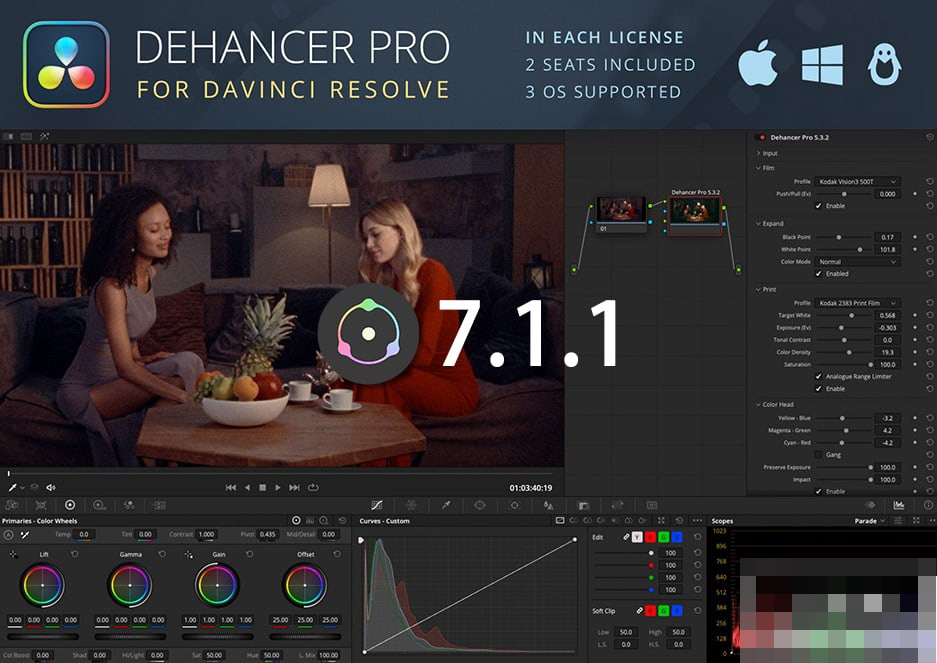The image size is (937, 663).
Task: Open the Tracker palette icon
Action: tap(515, 506)
